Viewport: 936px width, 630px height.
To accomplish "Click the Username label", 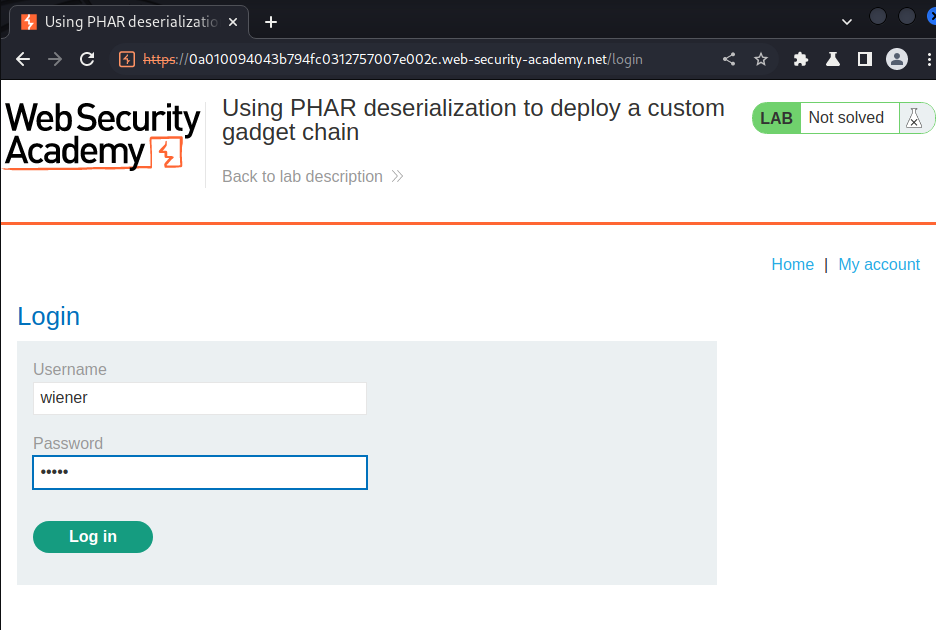I will (x=70, y=369).
